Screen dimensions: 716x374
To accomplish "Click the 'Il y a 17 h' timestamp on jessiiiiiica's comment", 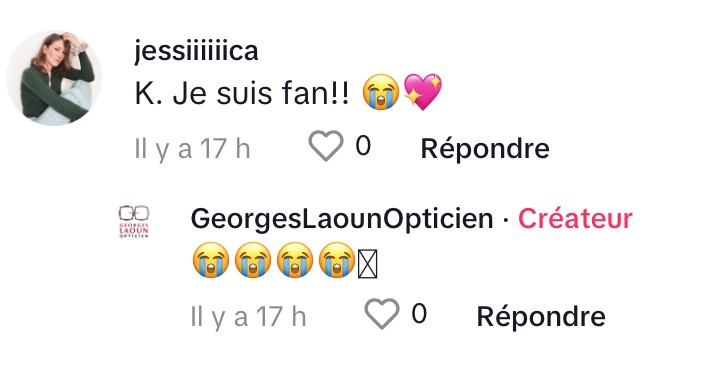I will tap(192, 149).
